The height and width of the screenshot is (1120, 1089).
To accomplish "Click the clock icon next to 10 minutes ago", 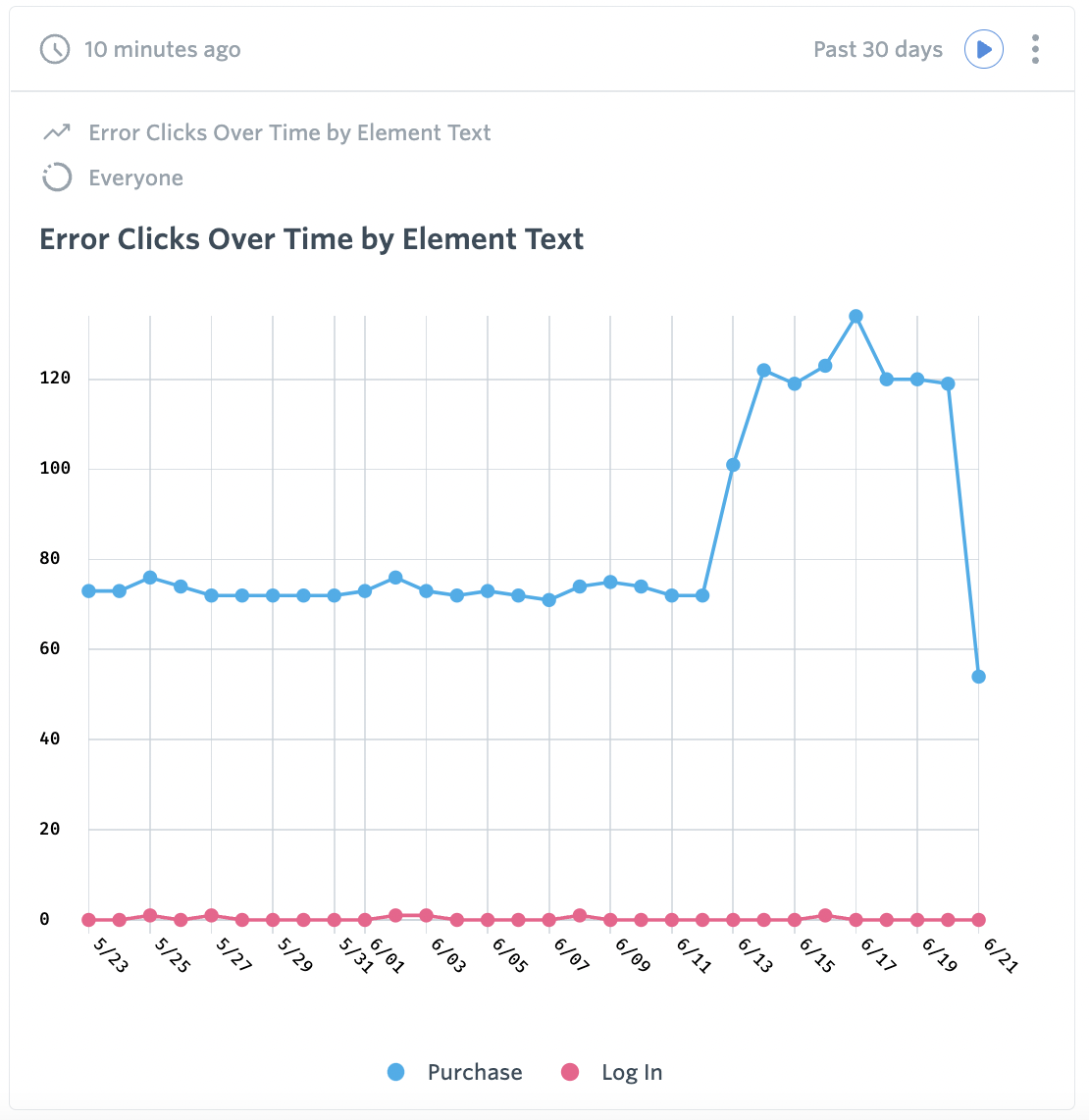I will 55,49.
